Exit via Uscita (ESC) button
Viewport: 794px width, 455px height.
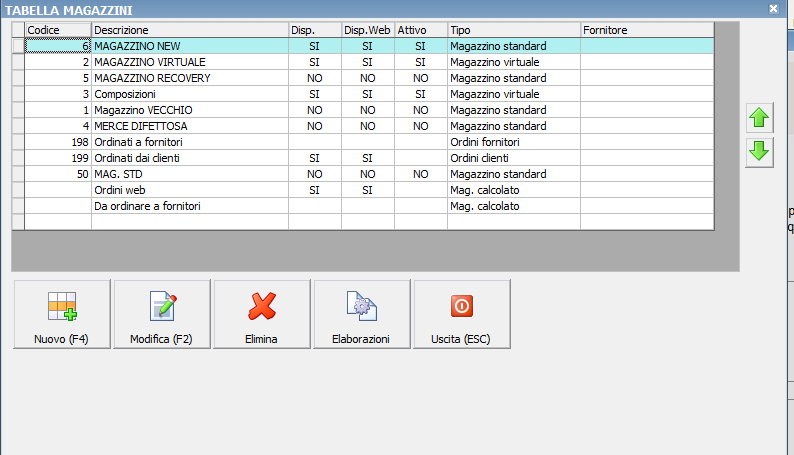pyautogui.click(x=461, y=314)
